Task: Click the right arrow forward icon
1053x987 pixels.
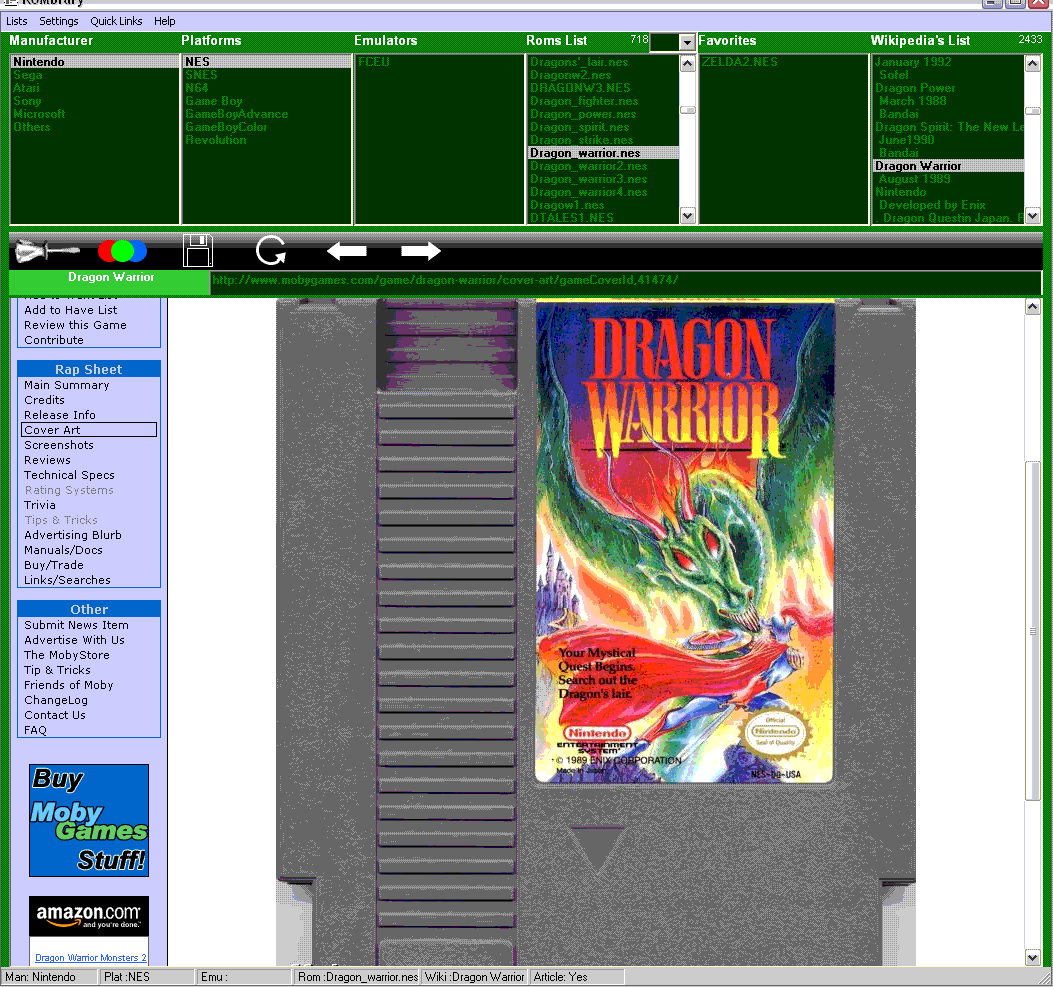Action: click(421, 251)
